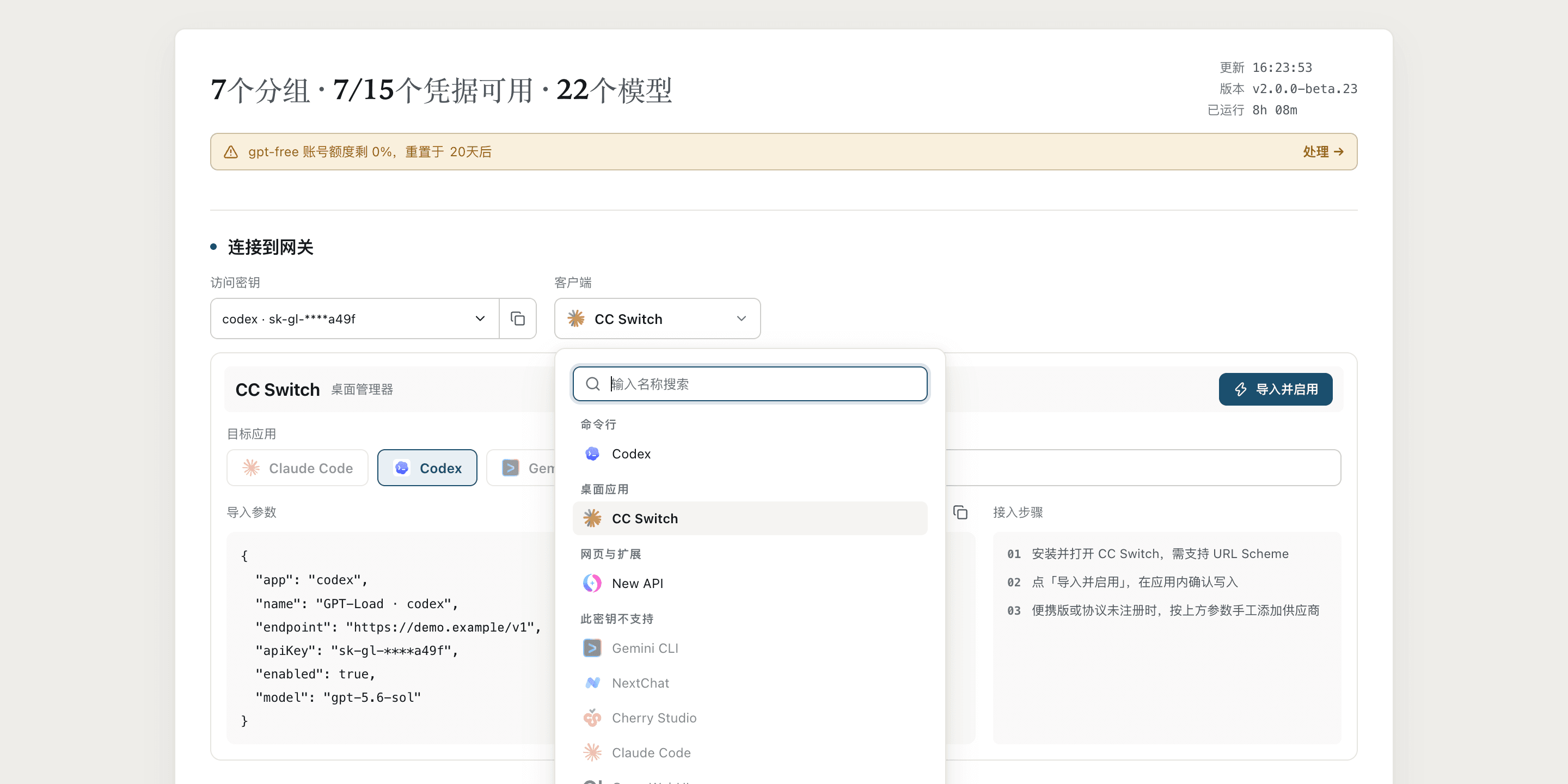Click the gpt-free quota warning message
The width and height of the screenshot is (1568, 784).
coord(370,151)
